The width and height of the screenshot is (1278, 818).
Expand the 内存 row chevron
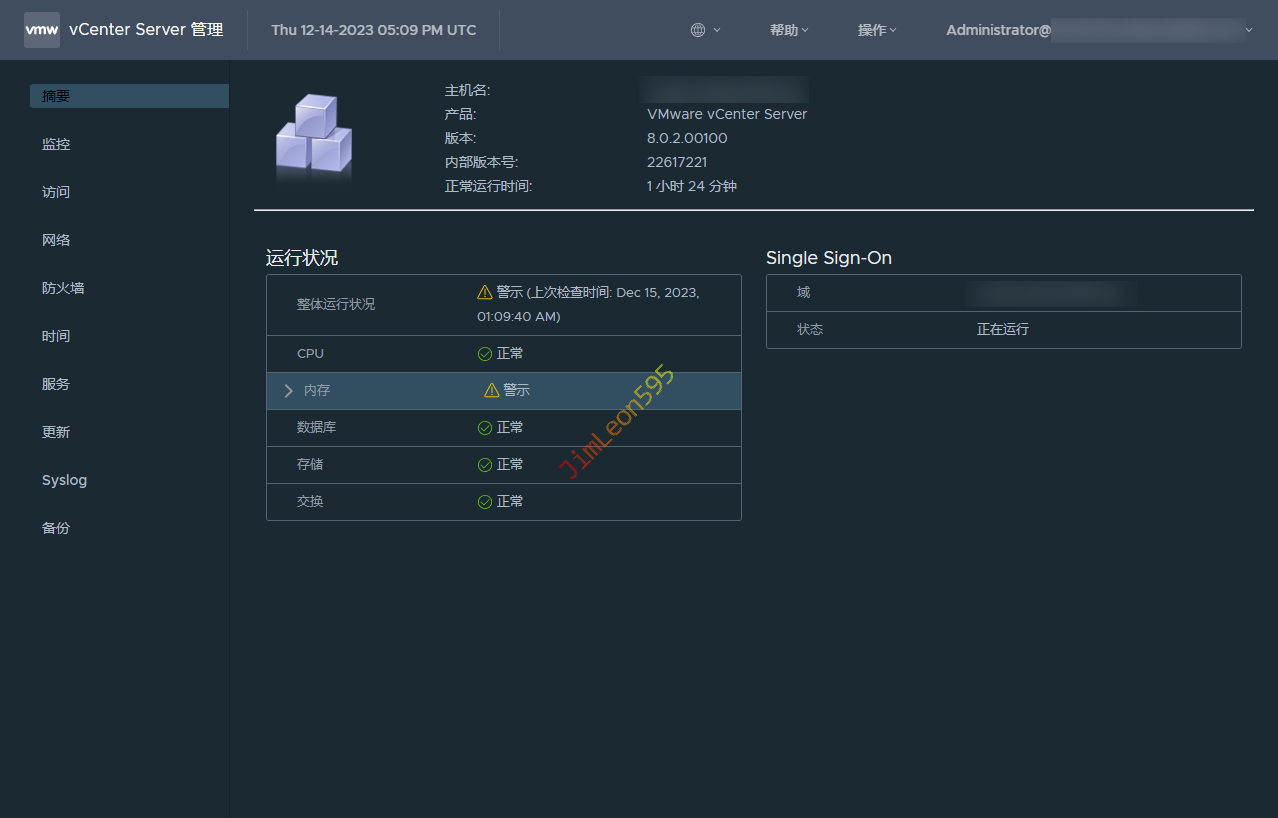coord(289,391)
